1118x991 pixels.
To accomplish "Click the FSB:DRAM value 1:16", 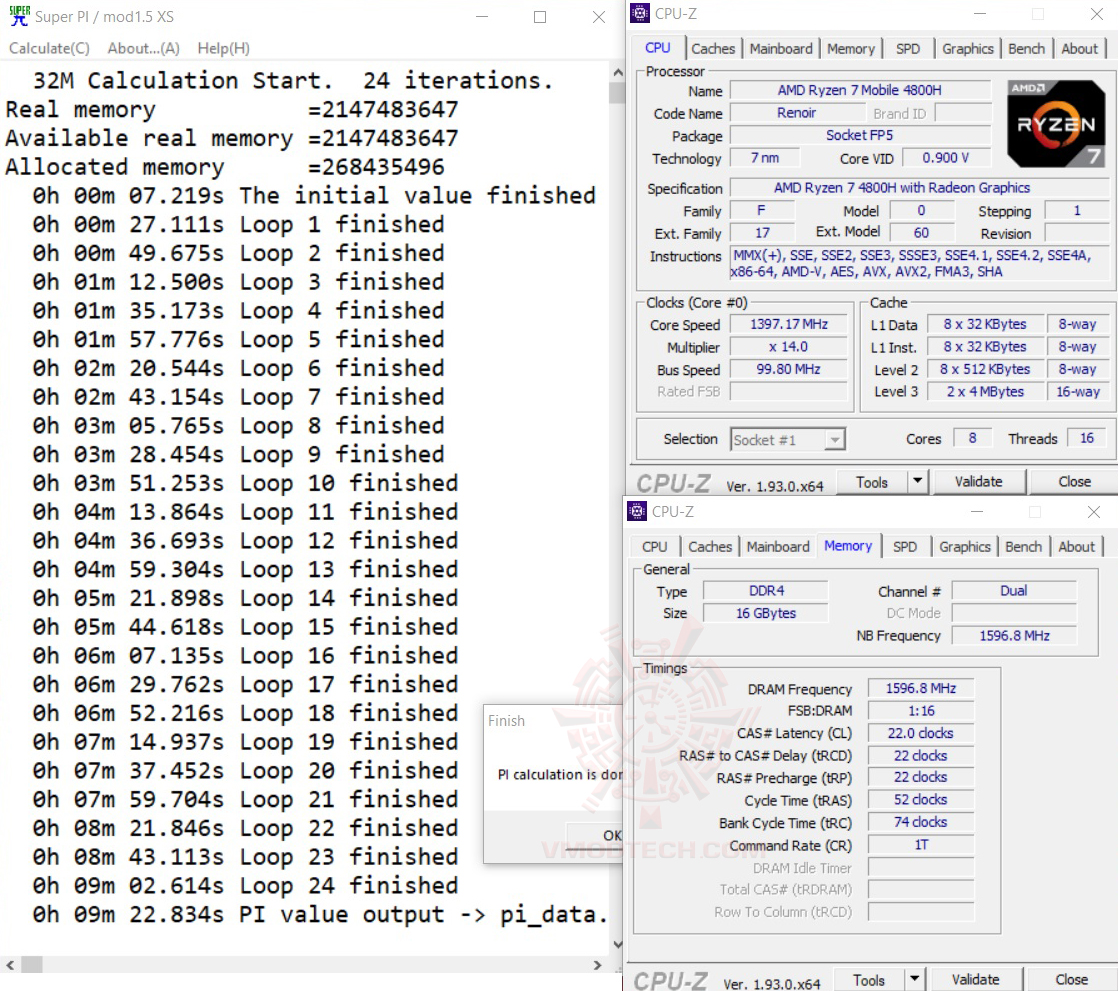I will coord(920,711).
